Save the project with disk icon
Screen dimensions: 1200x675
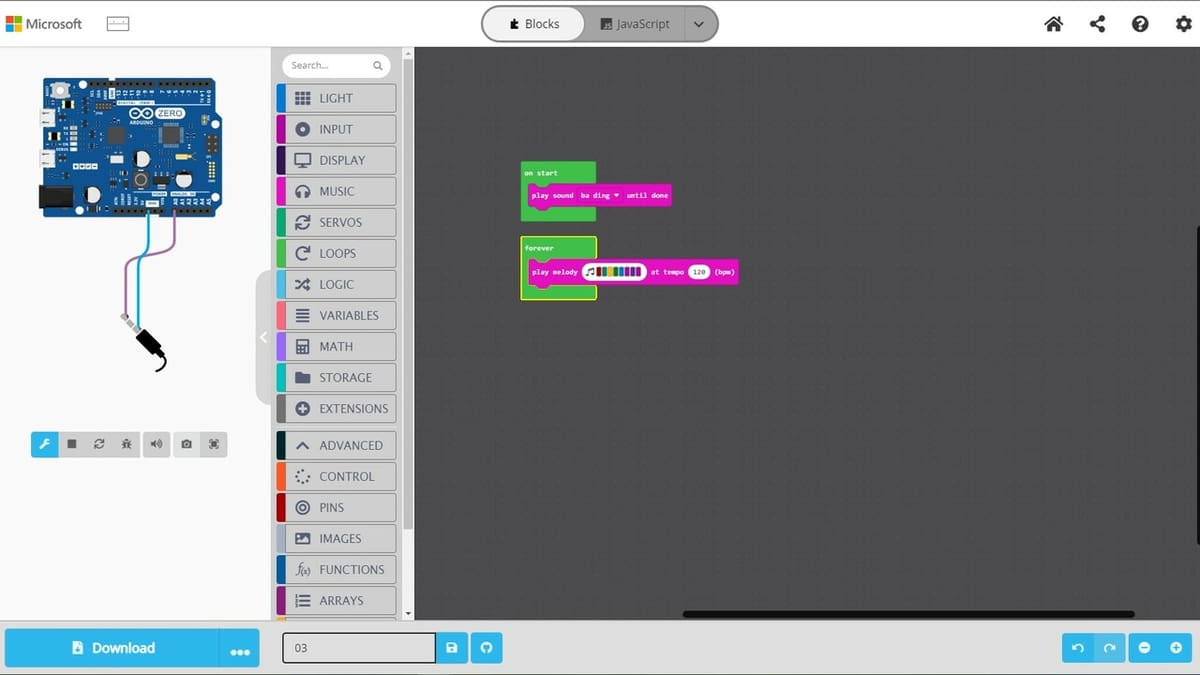point(452,648)
